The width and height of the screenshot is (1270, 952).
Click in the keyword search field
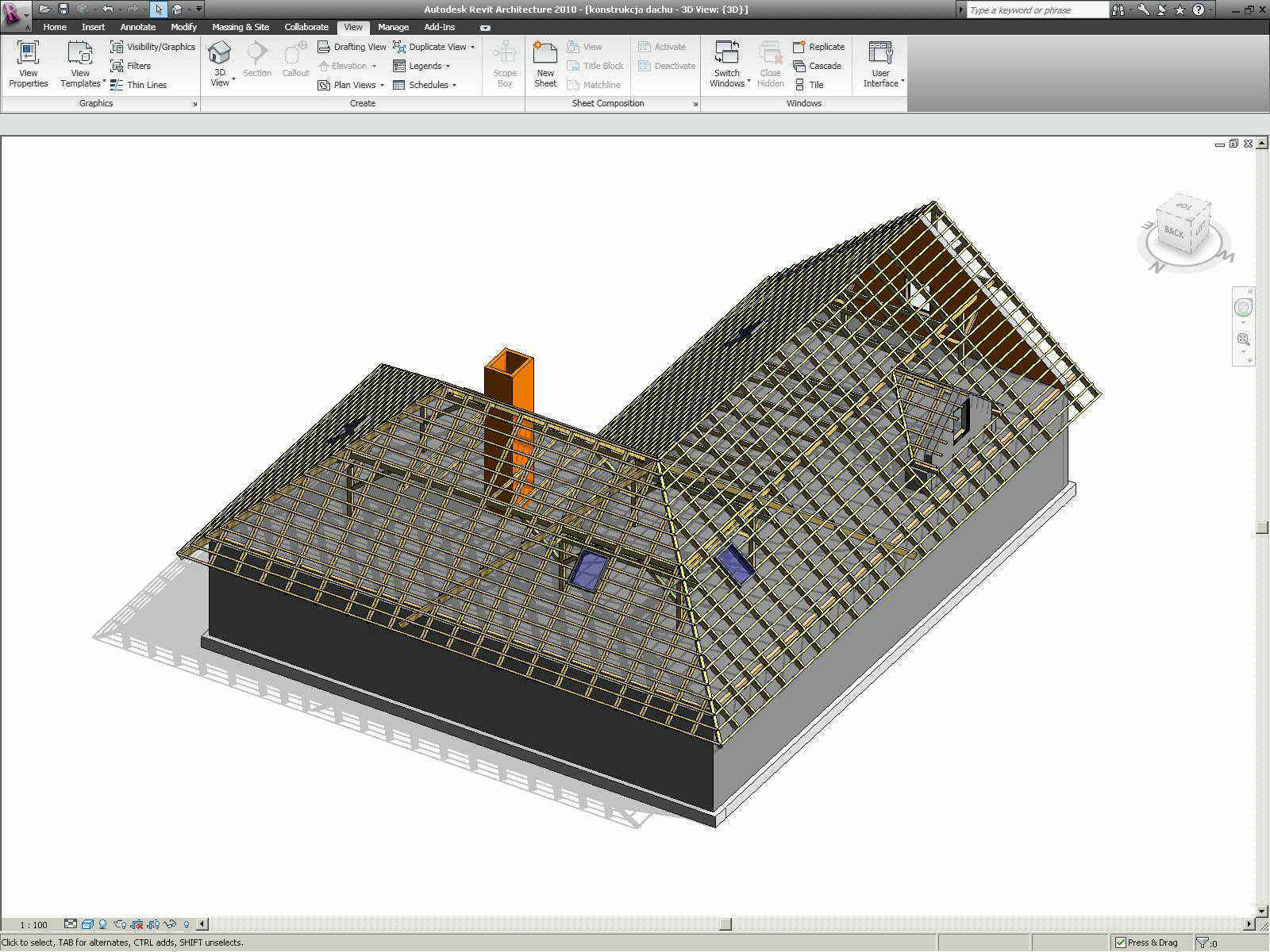tap(1036, 10)
